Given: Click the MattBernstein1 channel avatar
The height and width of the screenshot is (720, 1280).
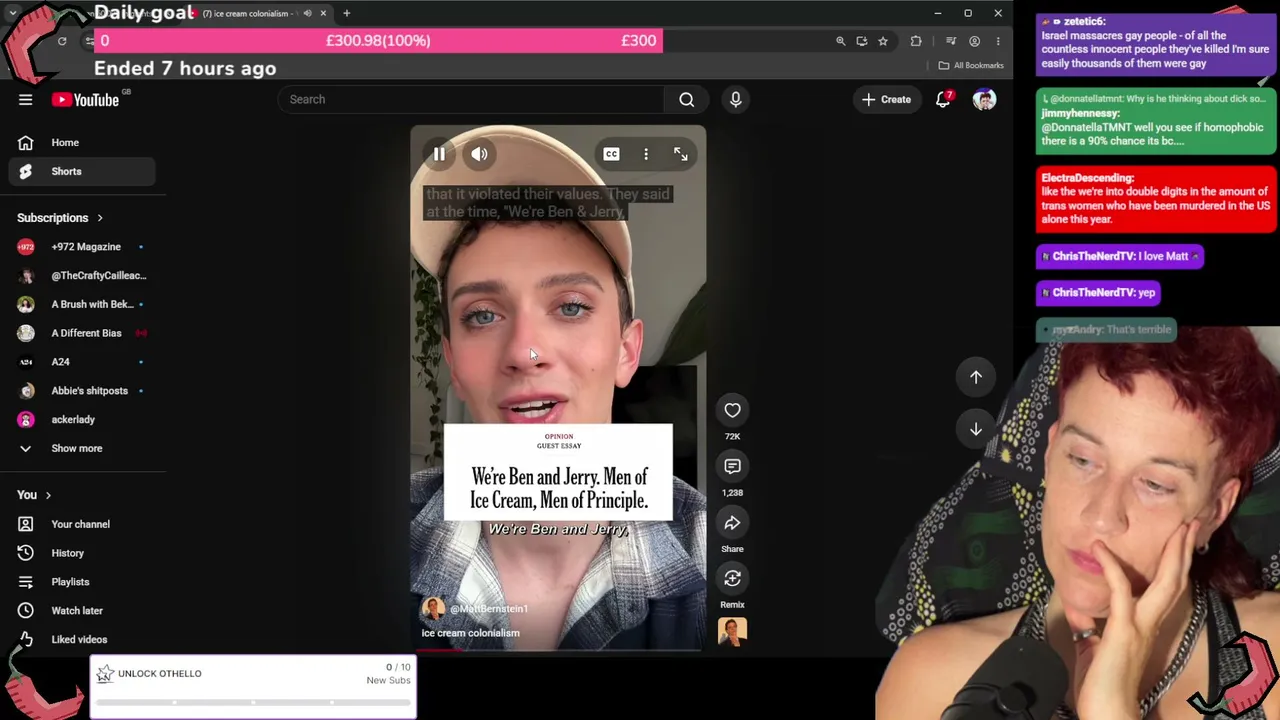Looking at the screenshot, I should 433,608.
